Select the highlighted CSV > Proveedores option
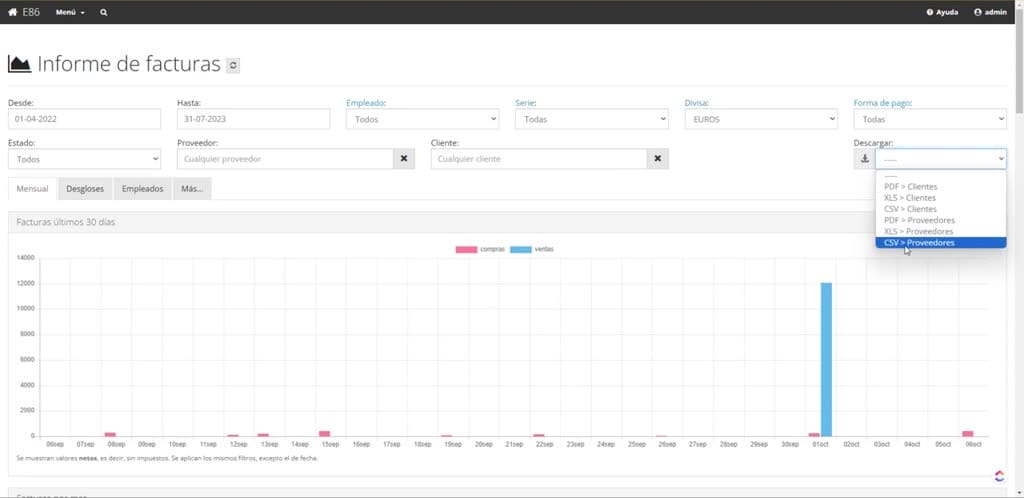 coord(941,243)
